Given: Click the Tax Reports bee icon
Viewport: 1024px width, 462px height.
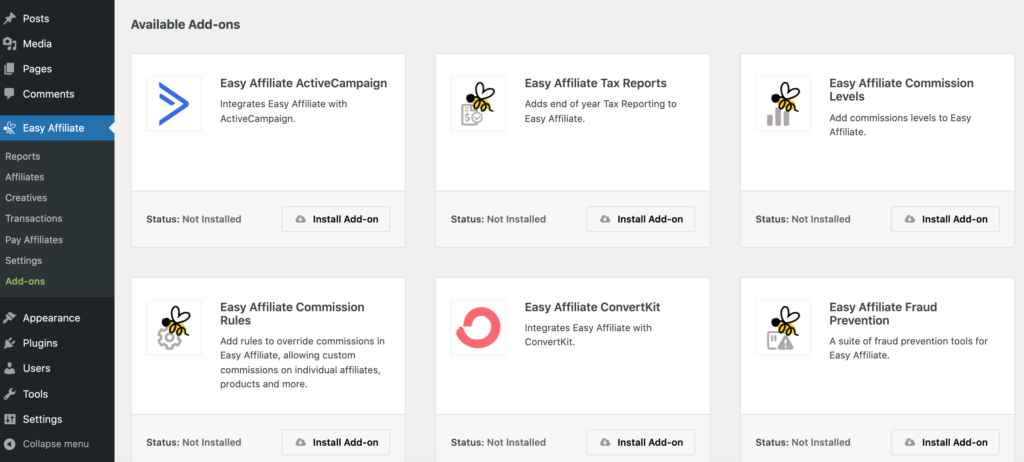Looking at the screenshot, I should [478, 104].
